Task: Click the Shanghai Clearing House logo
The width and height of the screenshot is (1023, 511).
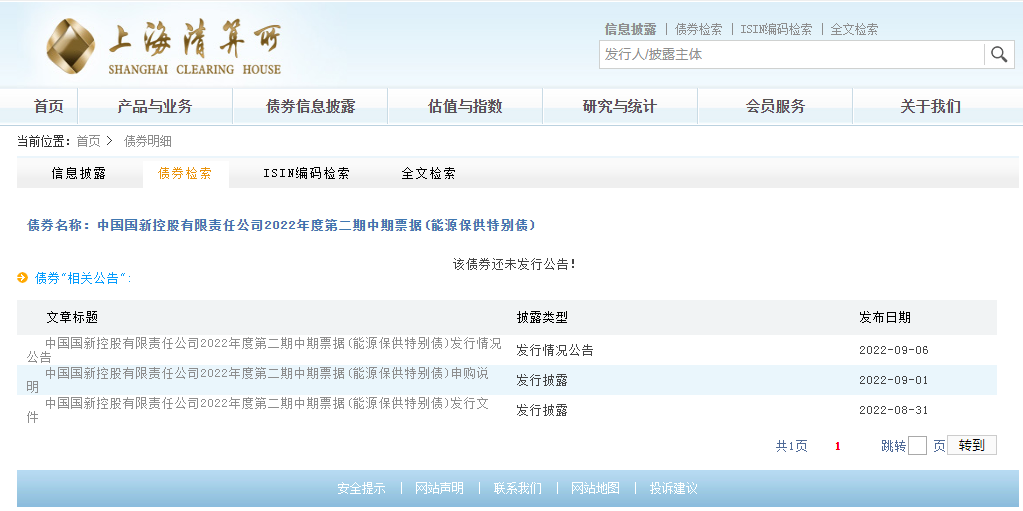Action: [165, 46]
